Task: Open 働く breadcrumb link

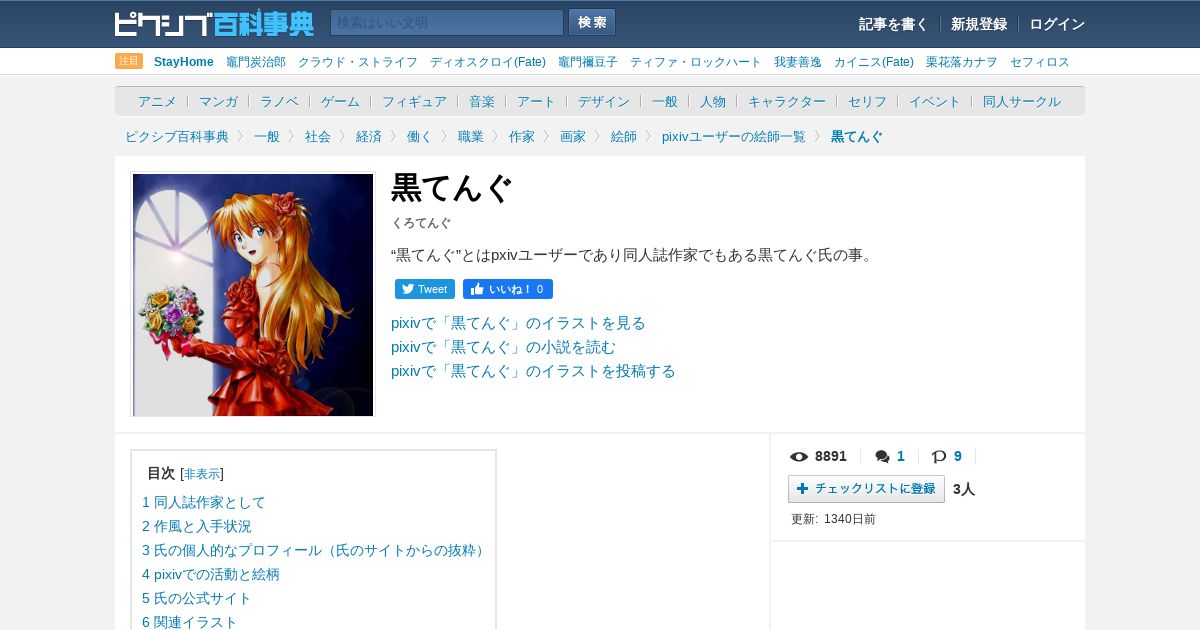Action: pyautogui.click(x=420, y=136)
